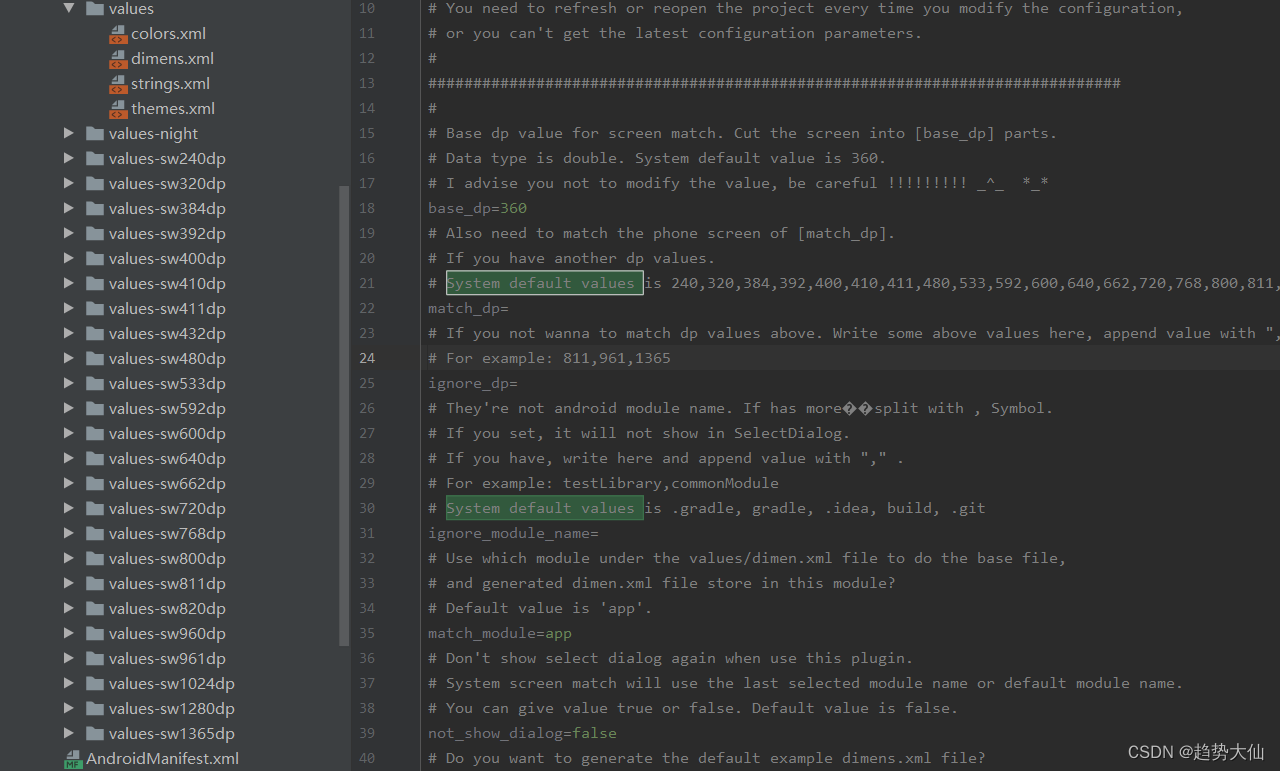Viewport: 1280px width, 771px height.
Task: Expand the values-sw410dp folder arrow
Action: [x=69, y=283]
